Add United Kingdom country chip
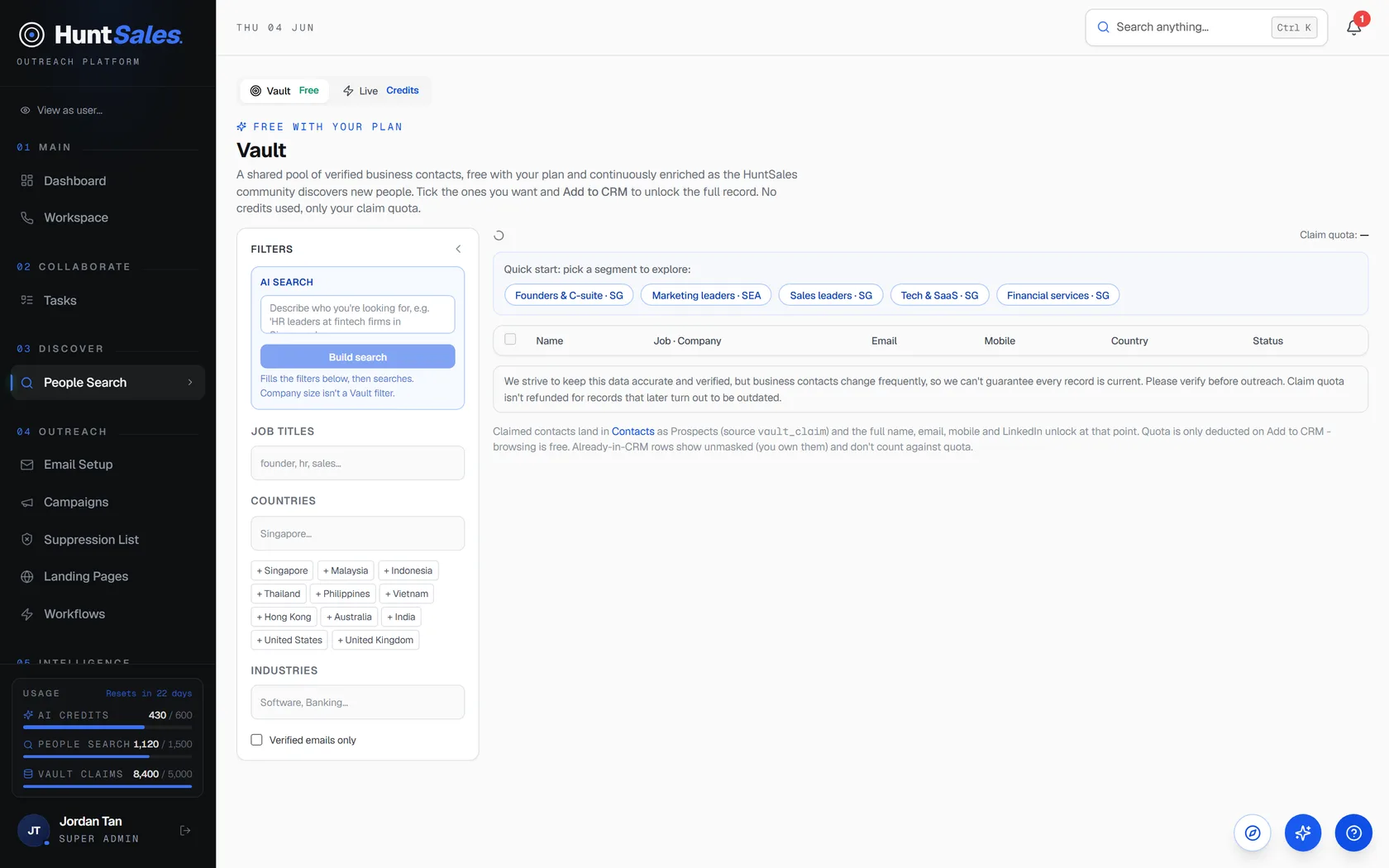1389x868 pixels. tap(375, 640)
